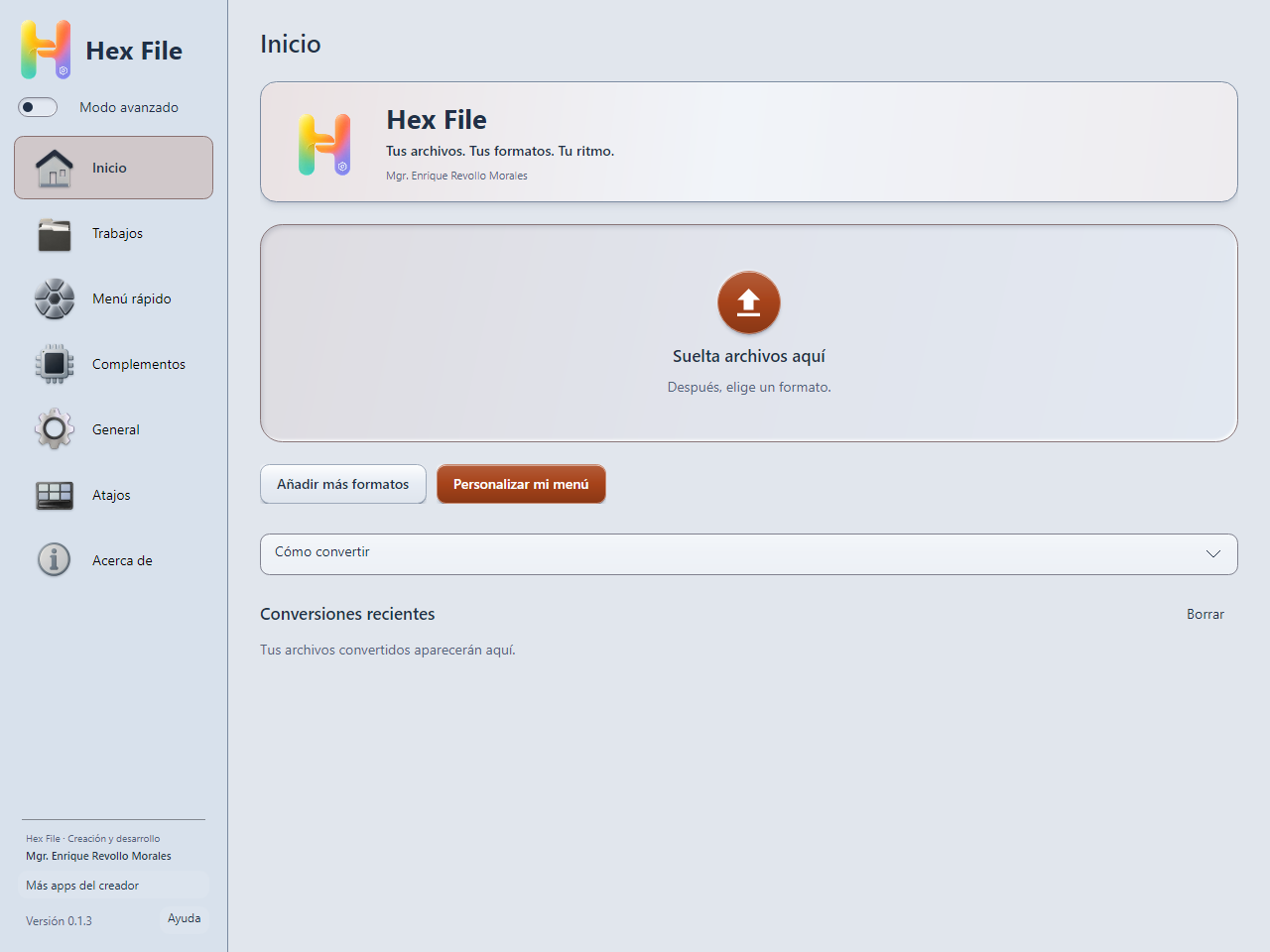
Task: Click the Suelta archivos aquí drop zone
Action: pos(749,333)
